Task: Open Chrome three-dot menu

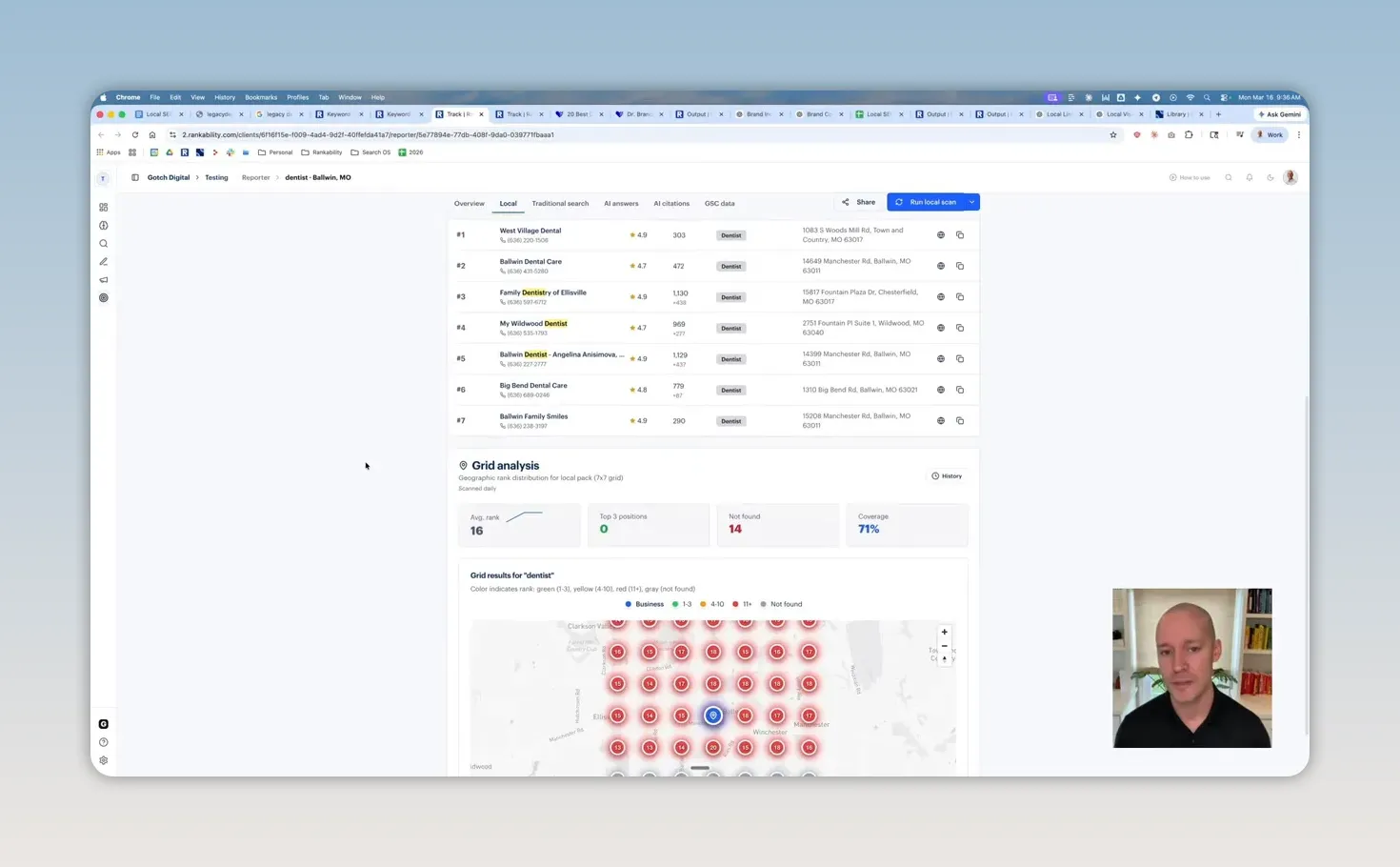Action: coord(1299,135)
